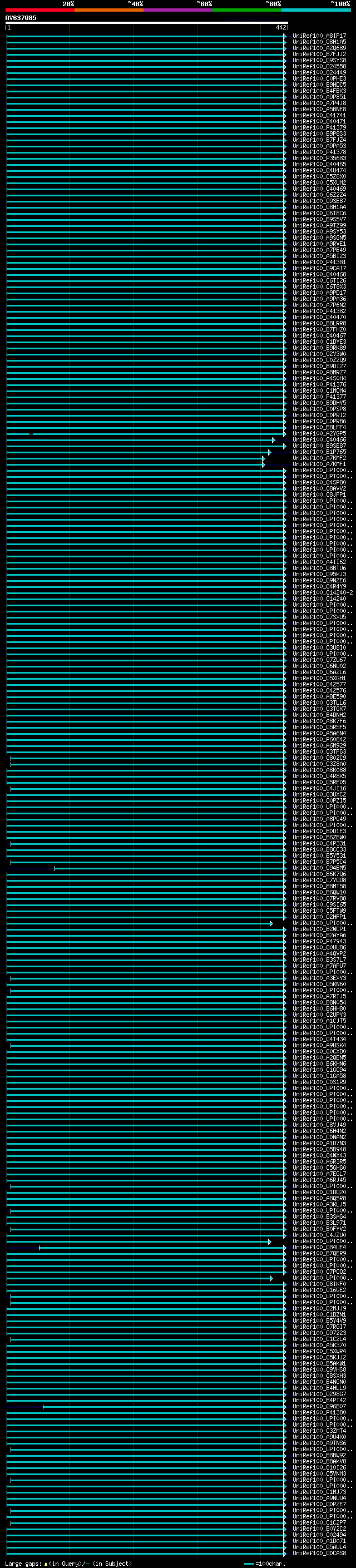Click the yellow large-gap marker in footer legend

click(x=46, y=1564)
